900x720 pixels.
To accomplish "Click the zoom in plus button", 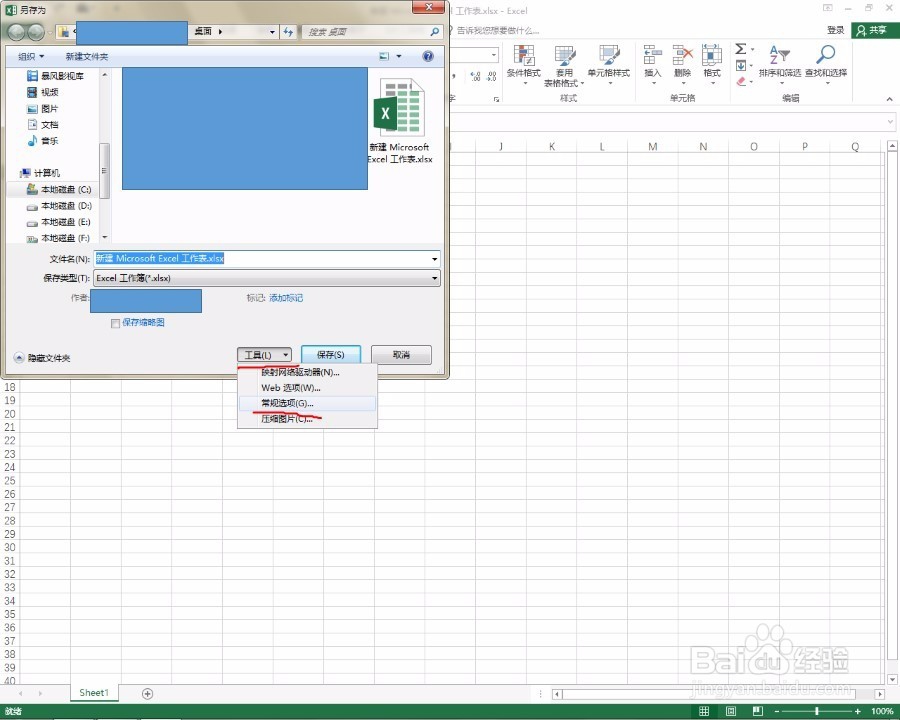I will pos(857,711).
